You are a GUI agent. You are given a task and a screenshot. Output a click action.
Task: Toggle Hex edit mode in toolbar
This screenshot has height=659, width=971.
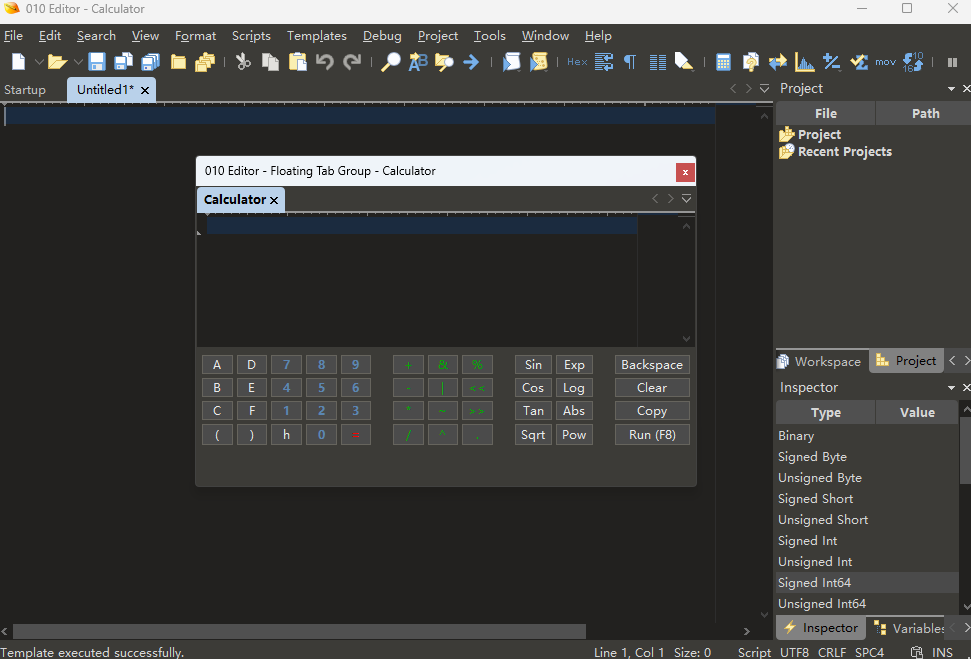(577, 61)
